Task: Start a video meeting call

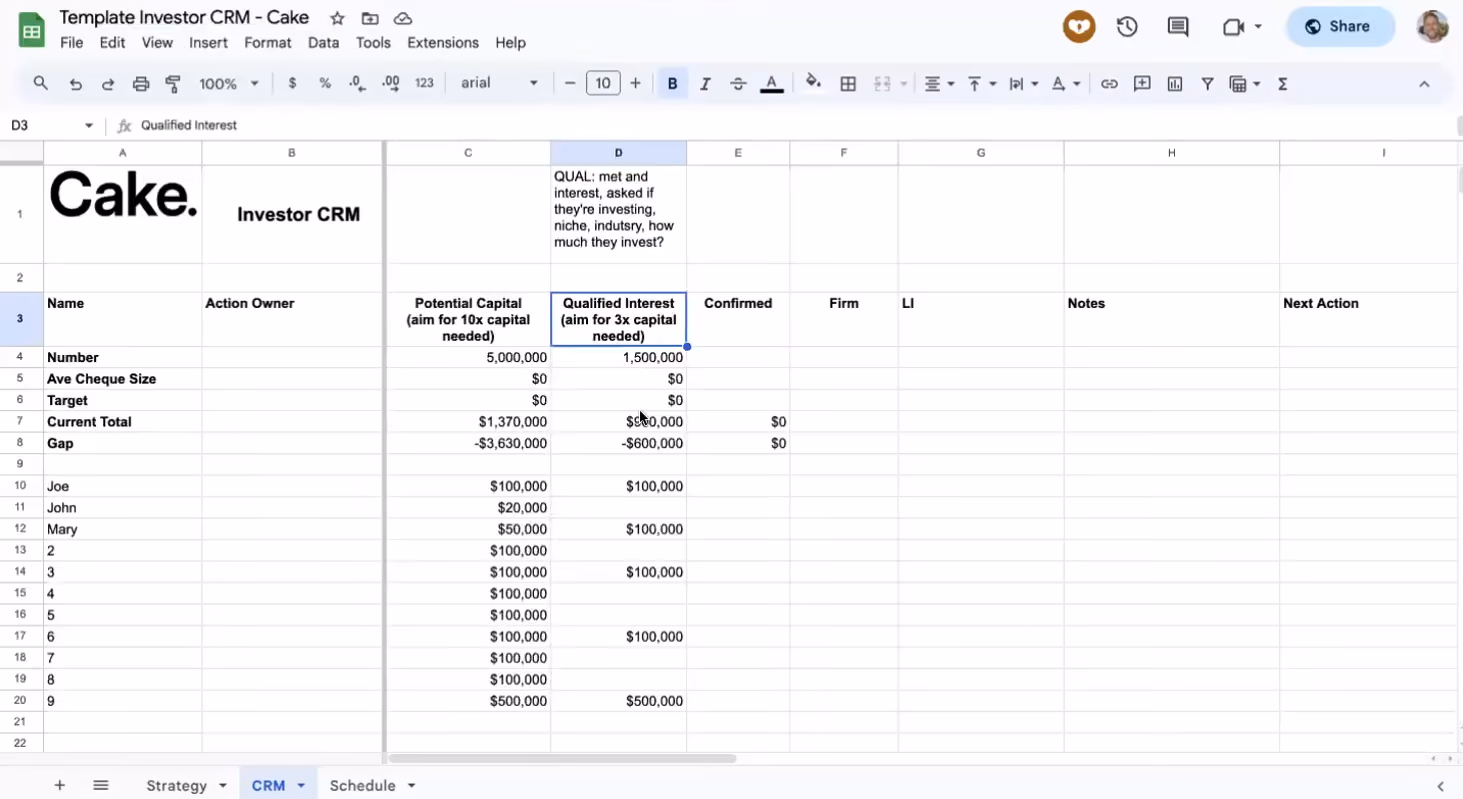Action: [x=1233, y=27]
